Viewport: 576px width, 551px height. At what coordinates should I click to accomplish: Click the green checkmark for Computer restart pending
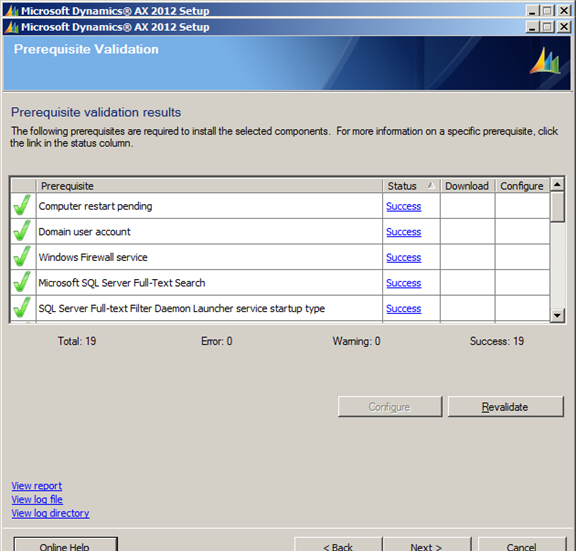[22, 205]
